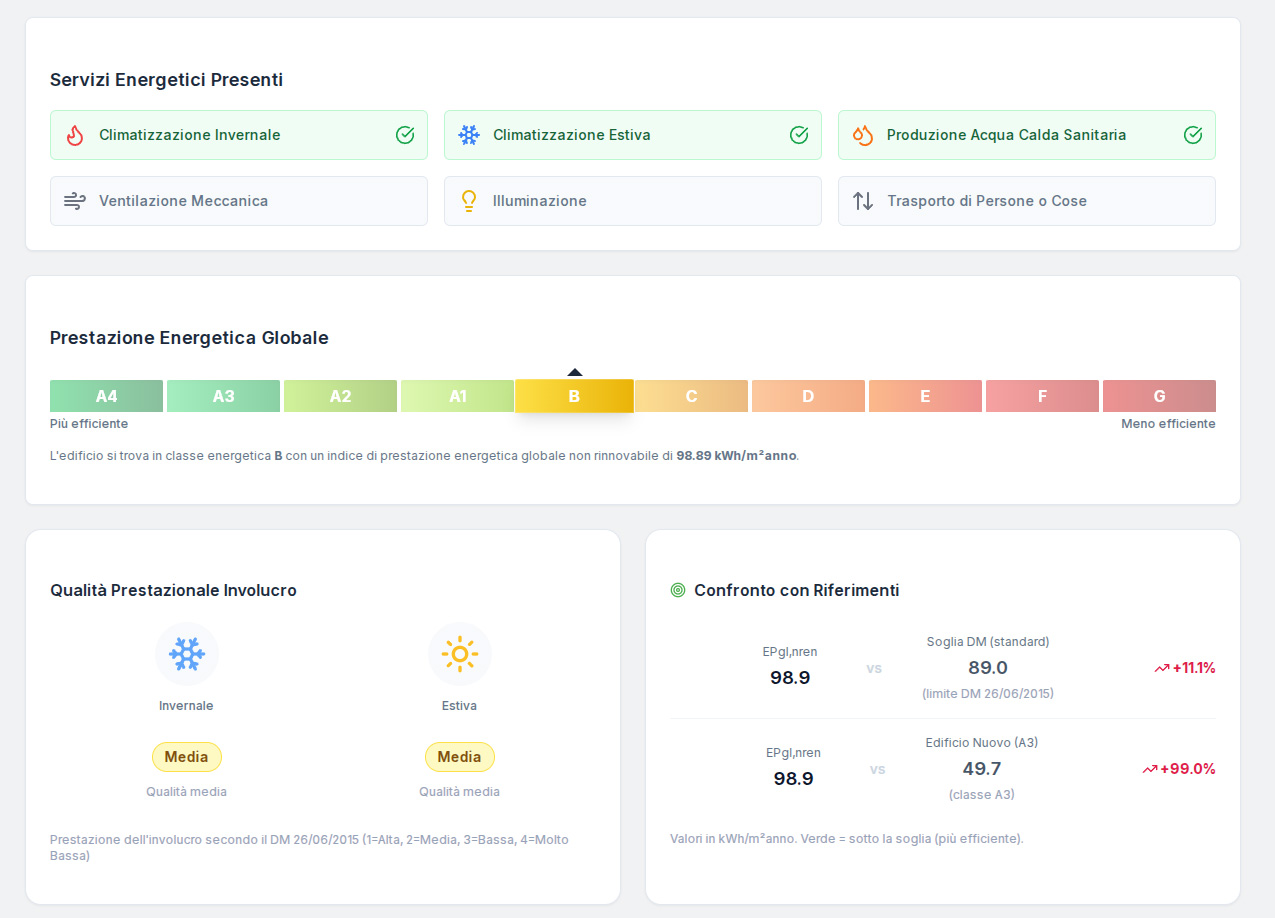Toggle the checkmark on Climatizzazione Invernale

point(405,135)
